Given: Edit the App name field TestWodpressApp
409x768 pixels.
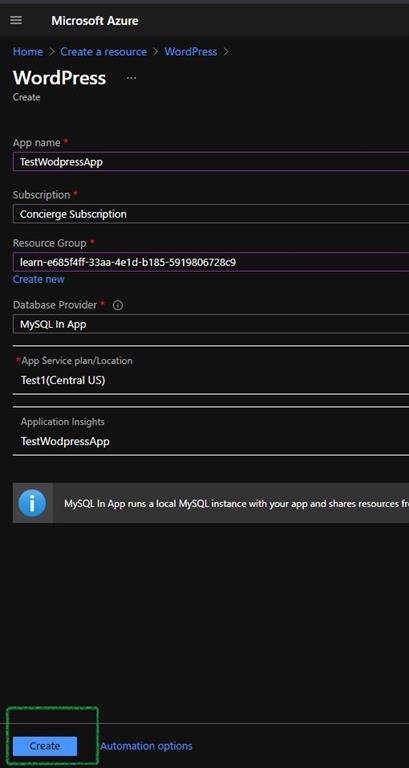Looking at the screenshot, I should (x=211, y=162).
